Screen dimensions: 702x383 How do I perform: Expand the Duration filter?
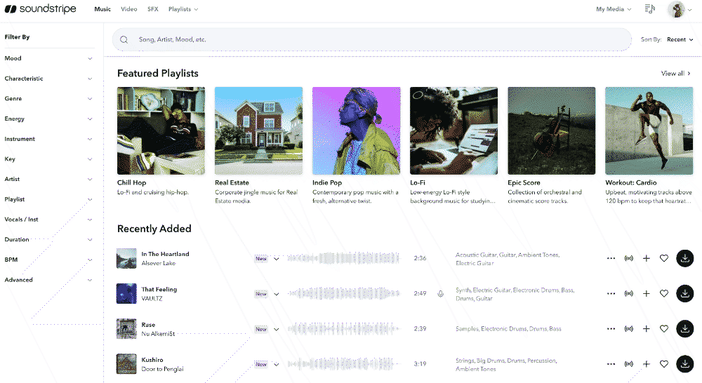point(48,240)
